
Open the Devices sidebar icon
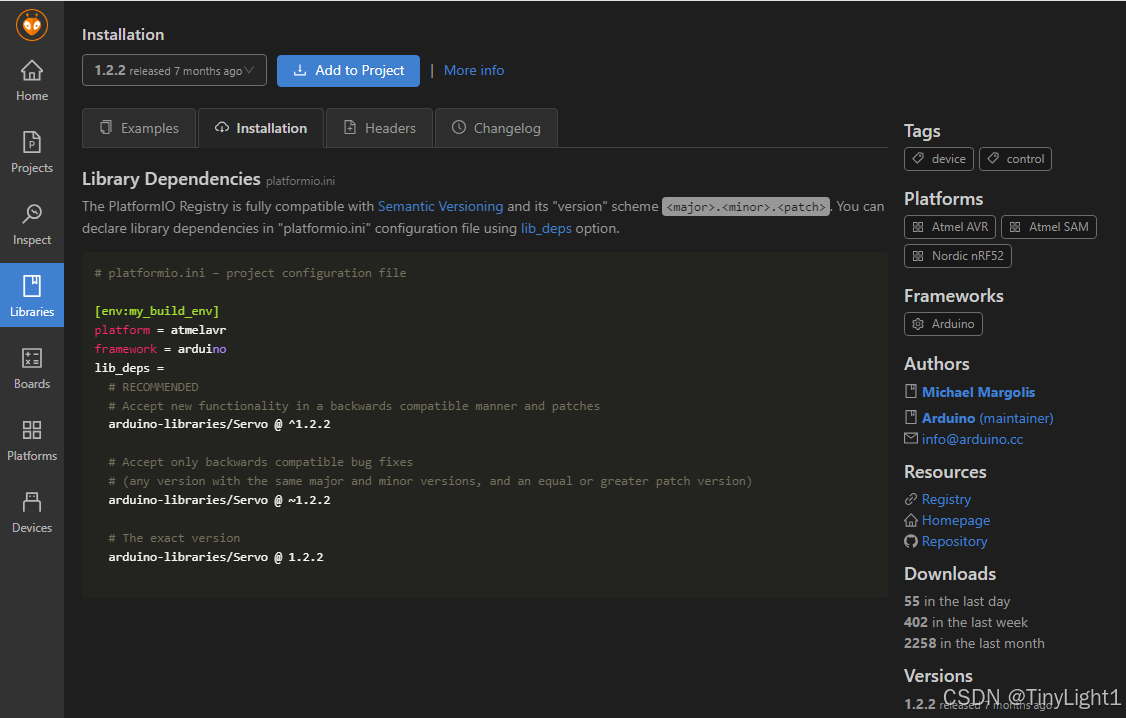click(32, 512)
